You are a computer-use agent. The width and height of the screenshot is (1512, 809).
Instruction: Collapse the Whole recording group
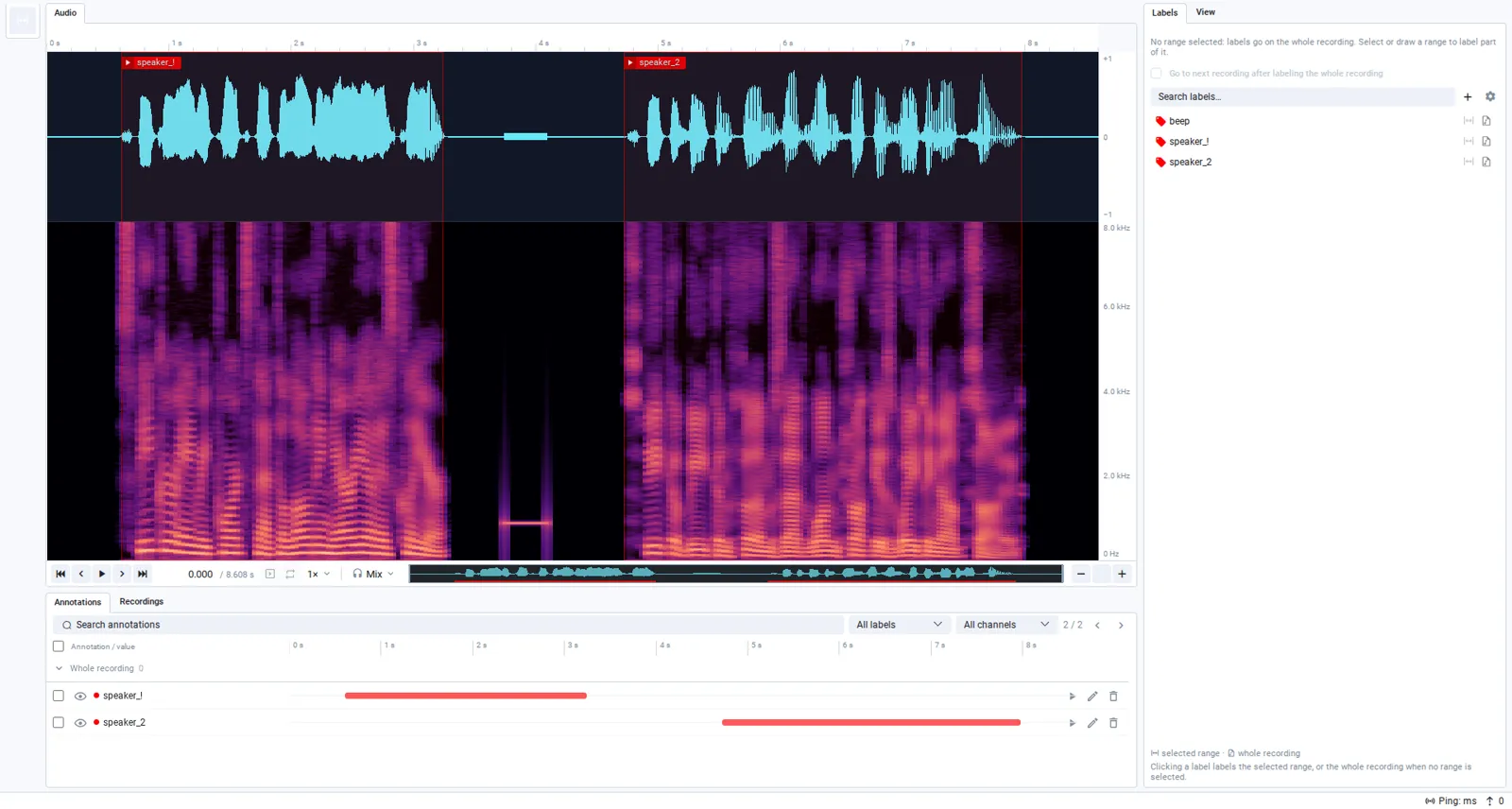[59, 668]
